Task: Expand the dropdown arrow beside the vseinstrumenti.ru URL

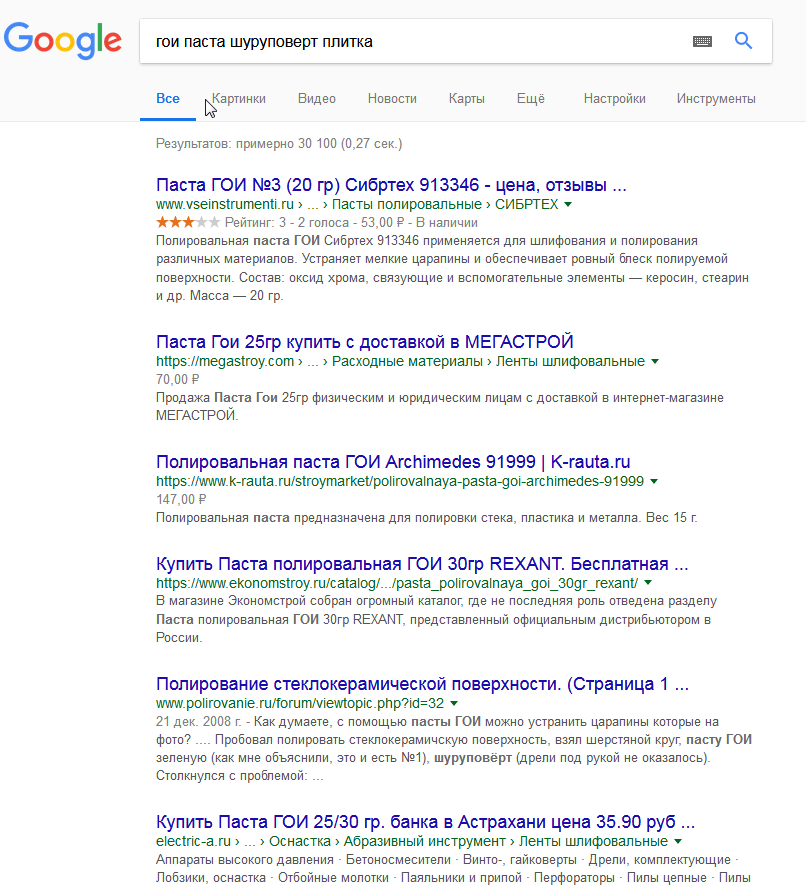Action: click(x=568, y=204)
